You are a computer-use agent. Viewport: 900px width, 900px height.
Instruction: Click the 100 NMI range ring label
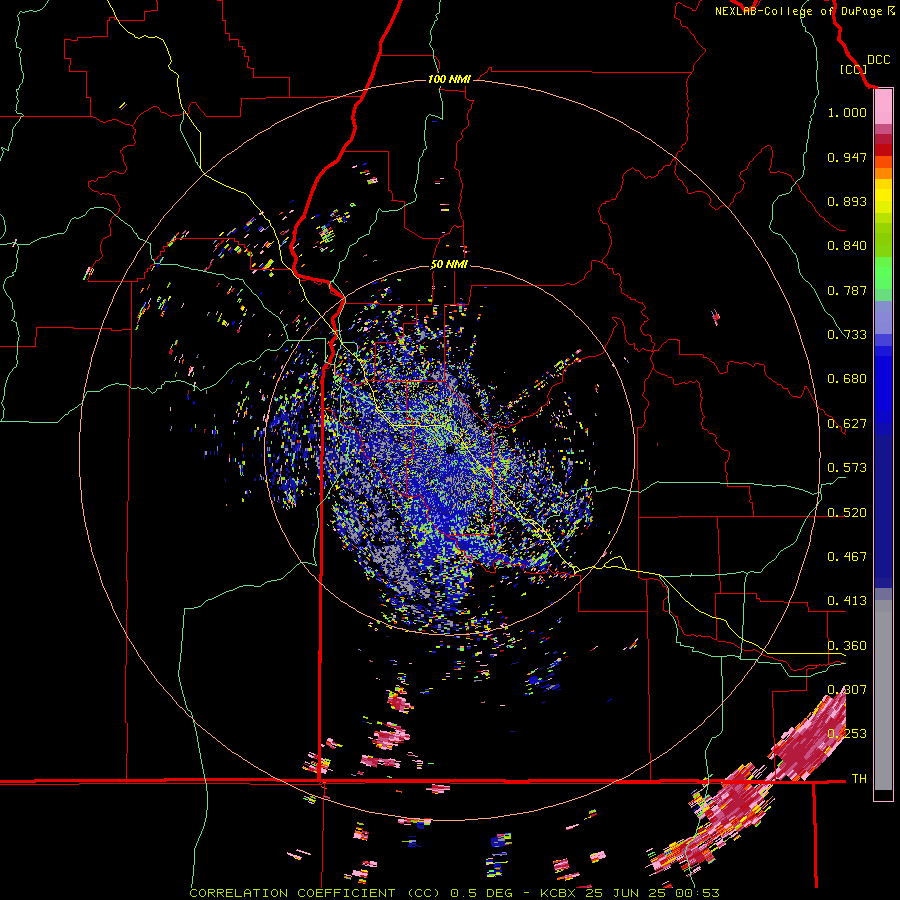pos(449,79)
